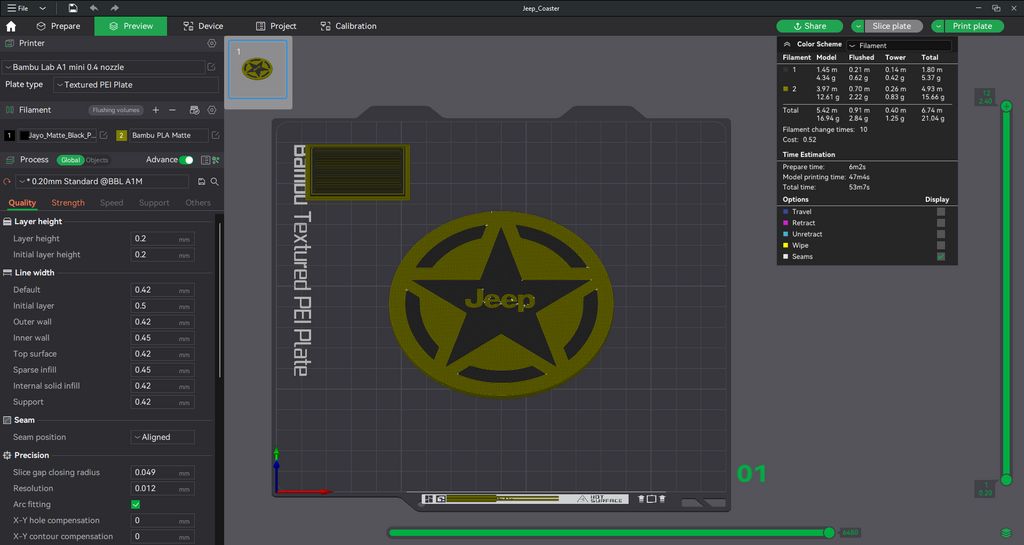Click the home icon
1024x545 pixels.
pyautogui.click(x=11, y=26)
